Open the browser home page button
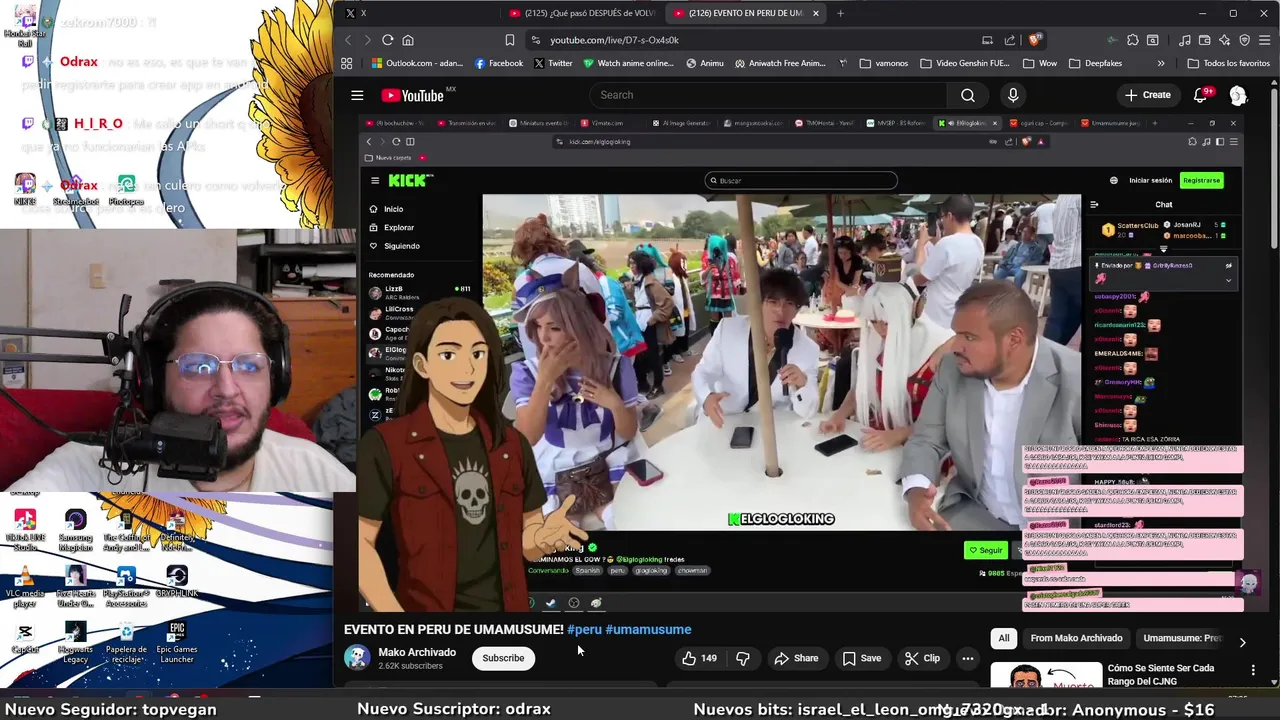 408,40
